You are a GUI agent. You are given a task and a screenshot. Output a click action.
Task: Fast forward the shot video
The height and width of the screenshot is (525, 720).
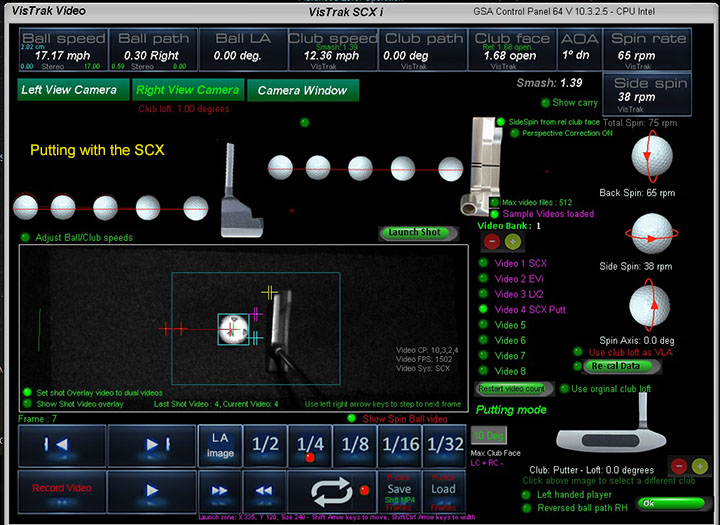tap(219, 491)
